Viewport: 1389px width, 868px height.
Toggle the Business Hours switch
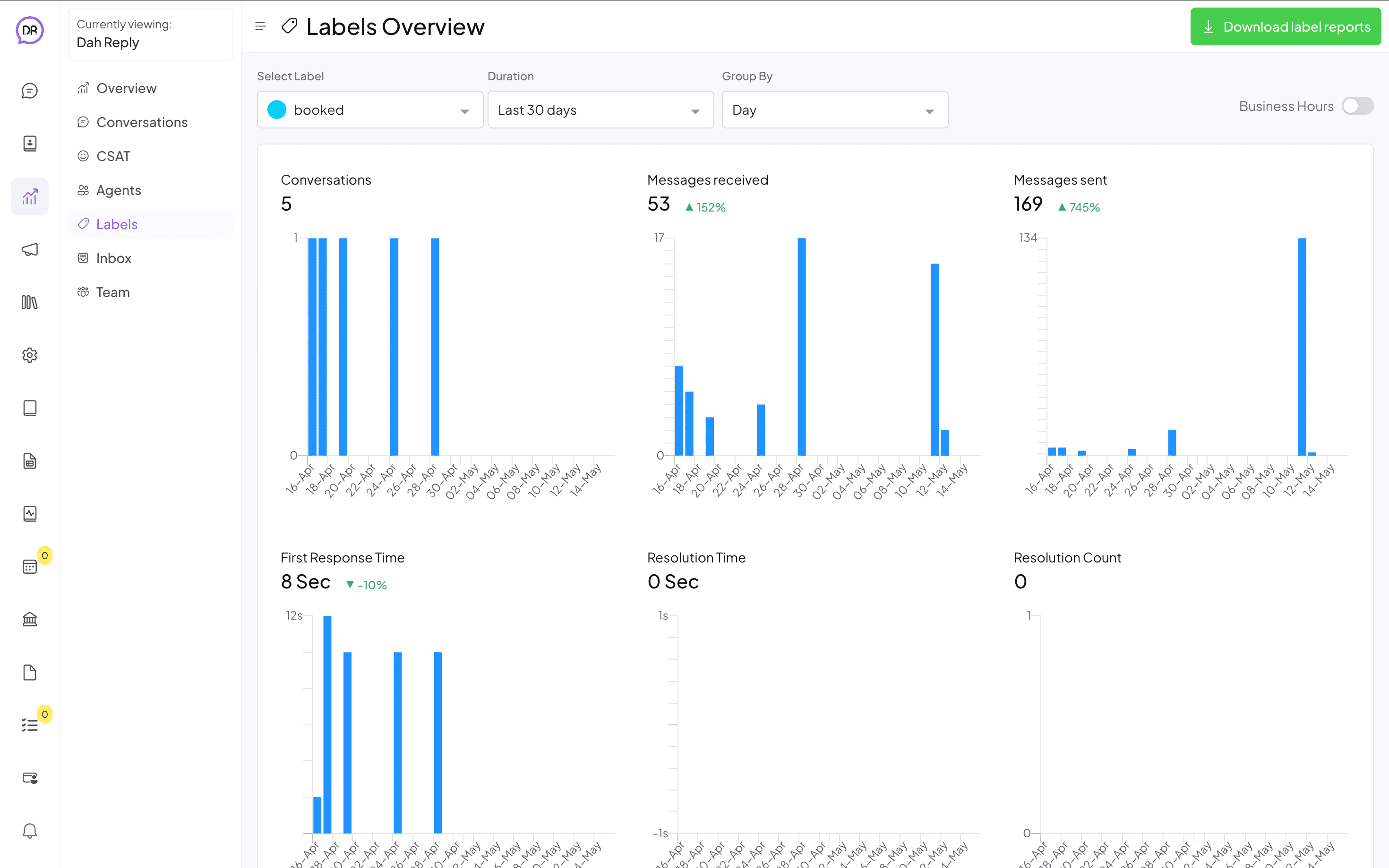[x=1357, y=106]
